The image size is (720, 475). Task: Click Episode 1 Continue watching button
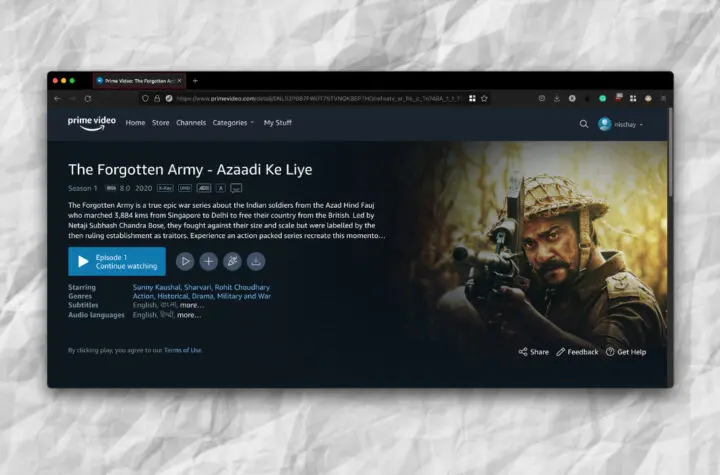pyautogui.click(x=117, y=261)
